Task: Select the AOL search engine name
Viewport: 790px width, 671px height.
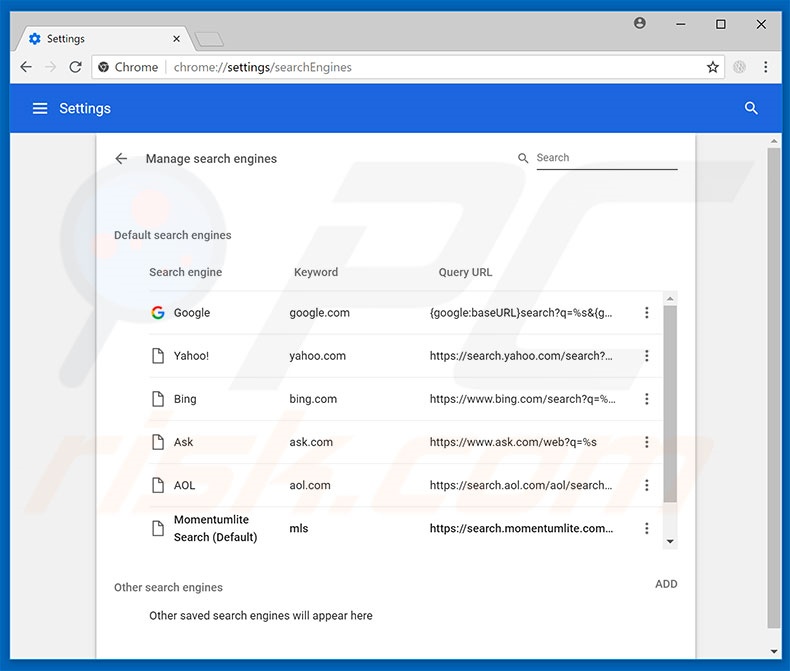Action: pyautogui.click(x=184, y=486)
